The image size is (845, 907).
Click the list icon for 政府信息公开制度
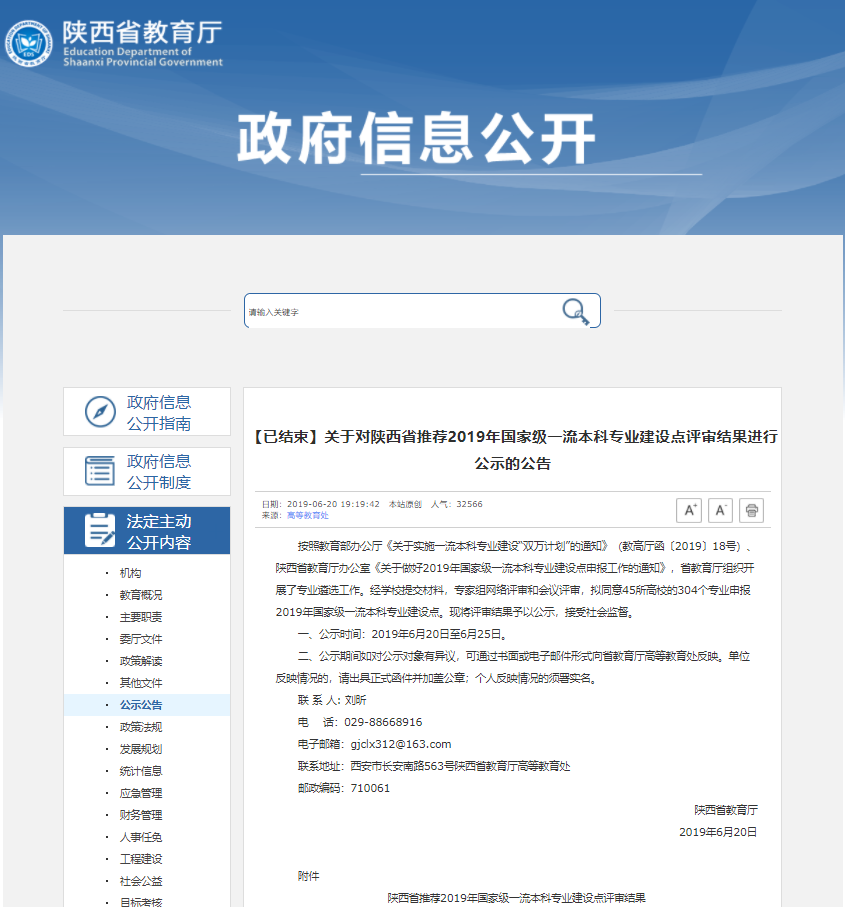click(100, 471)
